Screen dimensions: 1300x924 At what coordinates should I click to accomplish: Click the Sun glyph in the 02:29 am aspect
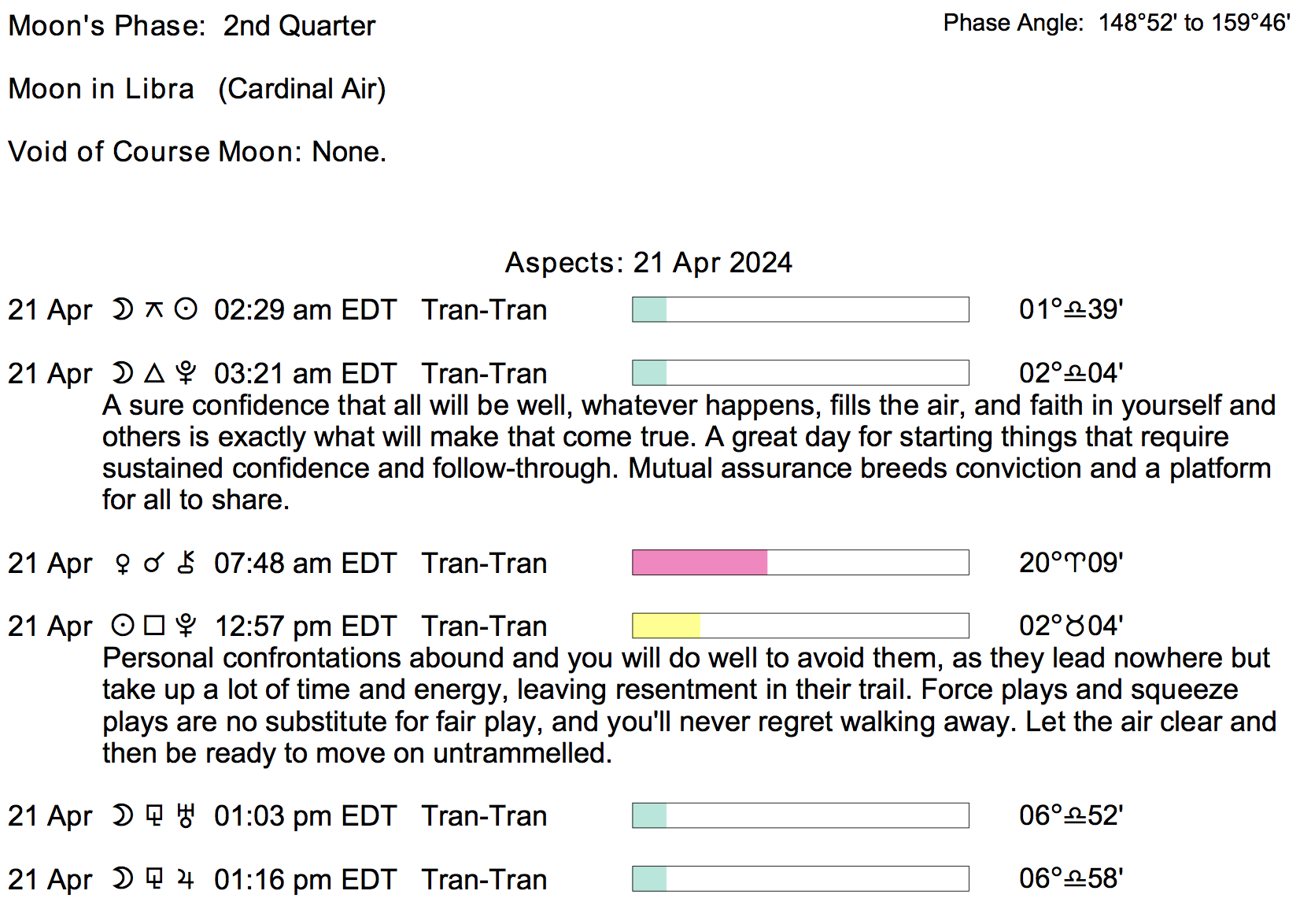(186, 310)
